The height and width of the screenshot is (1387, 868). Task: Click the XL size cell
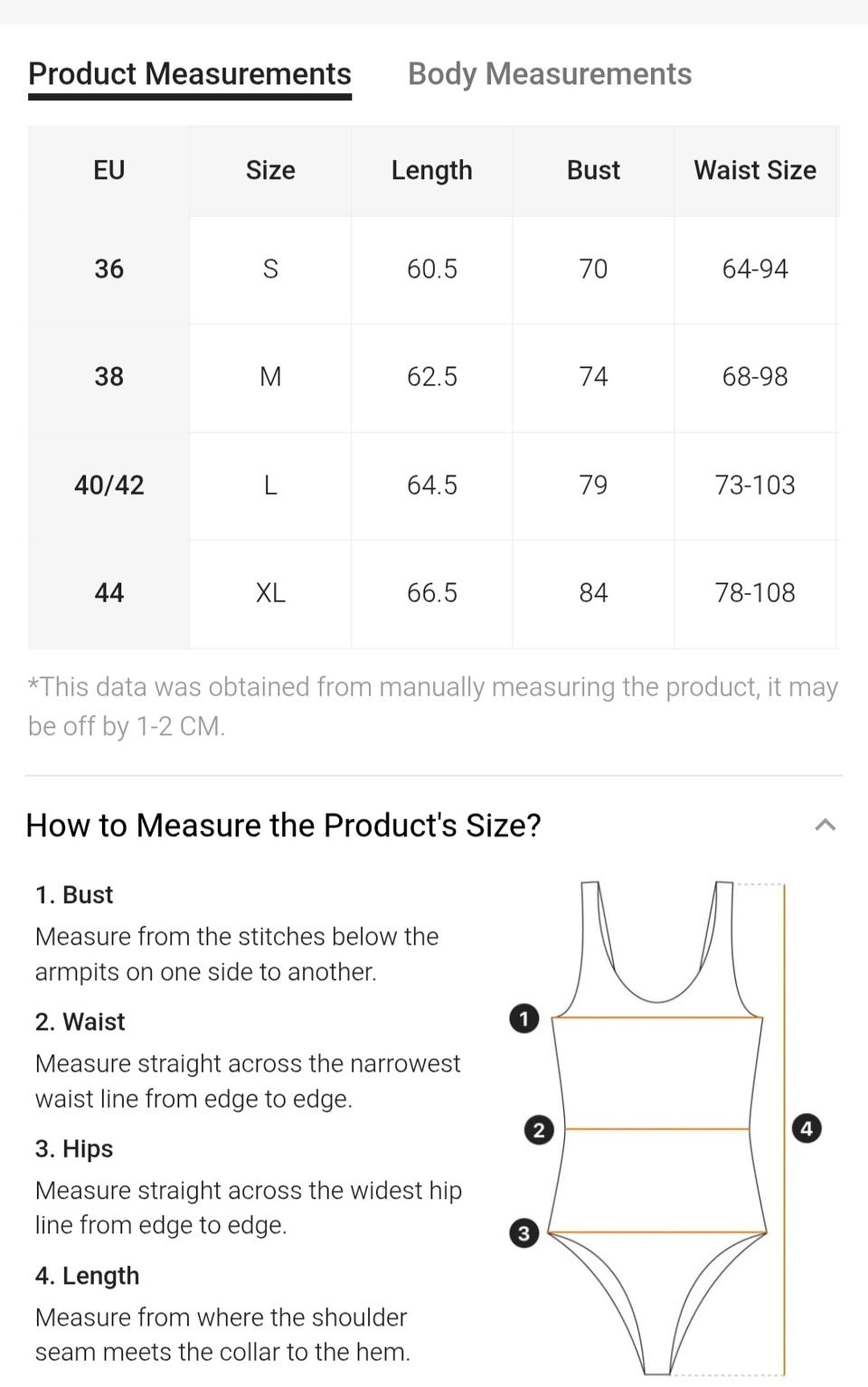(270, 593)
